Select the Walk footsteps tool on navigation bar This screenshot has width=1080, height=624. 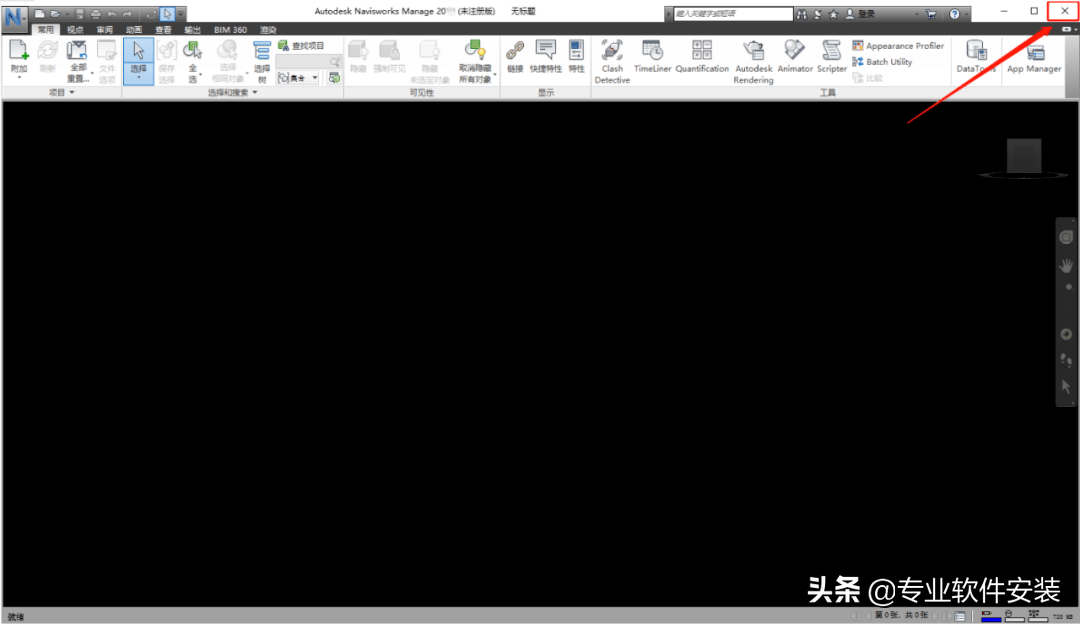[1066, 360]
